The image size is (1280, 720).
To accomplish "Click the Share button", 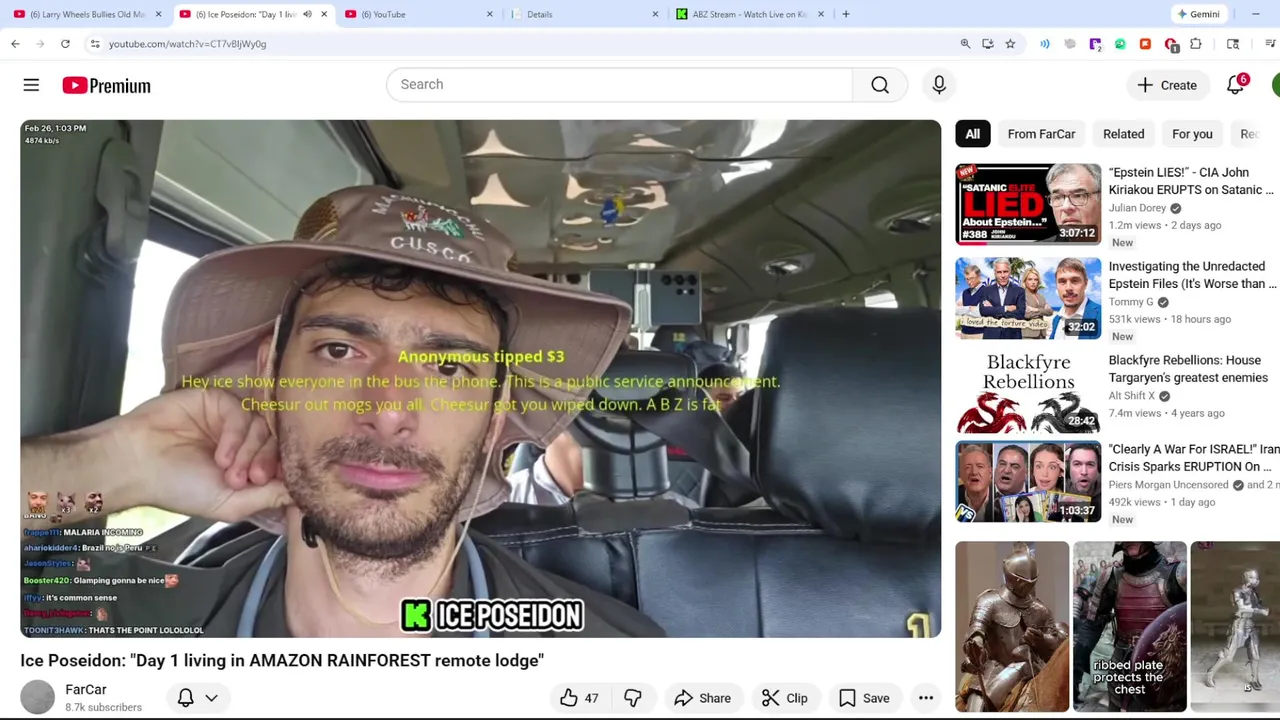I will pos(702,698).
